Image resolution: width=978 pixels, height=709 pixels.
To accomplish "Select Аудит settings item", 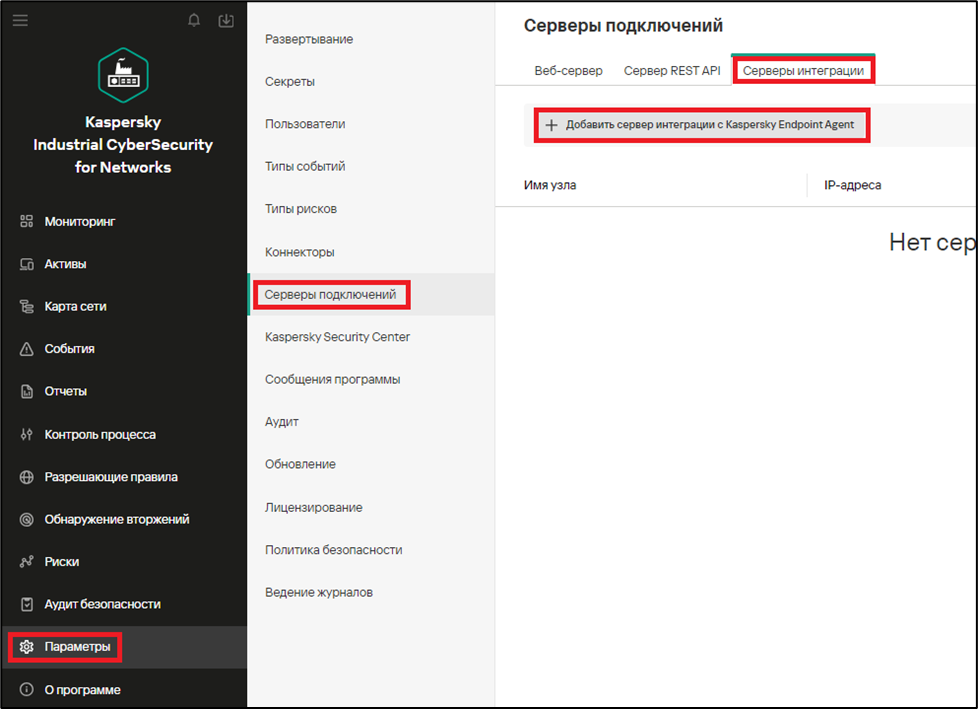I will 282,422.
